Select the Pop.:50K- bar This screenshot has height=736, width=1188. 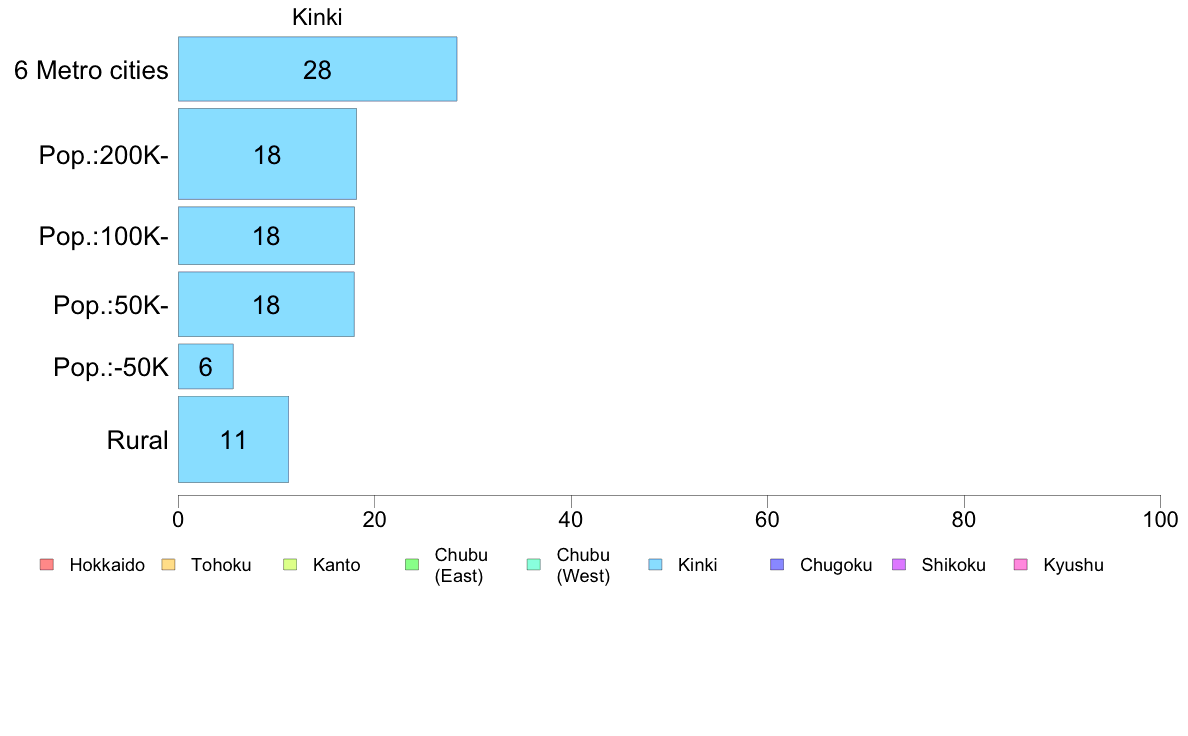click(x=267, y=304)
